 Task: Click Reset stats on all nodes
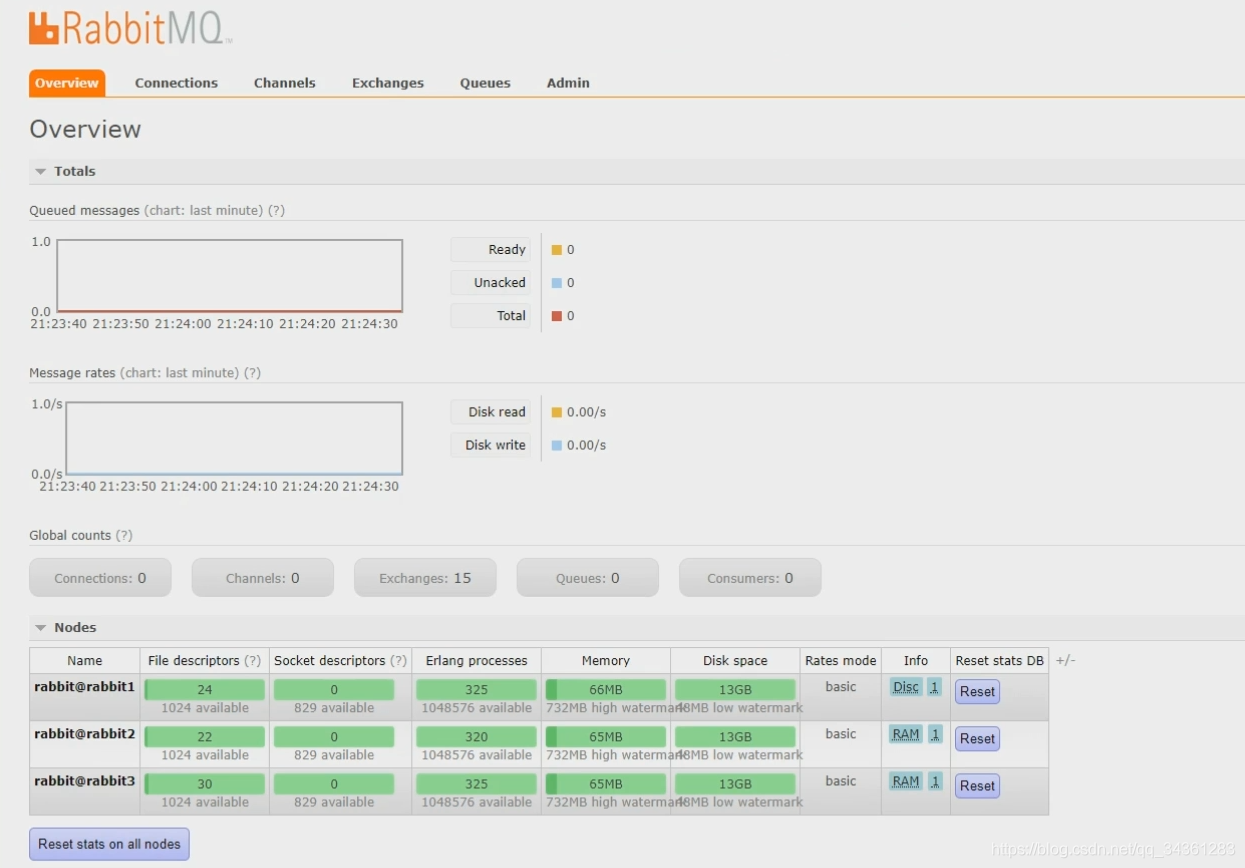click(109, 844)
